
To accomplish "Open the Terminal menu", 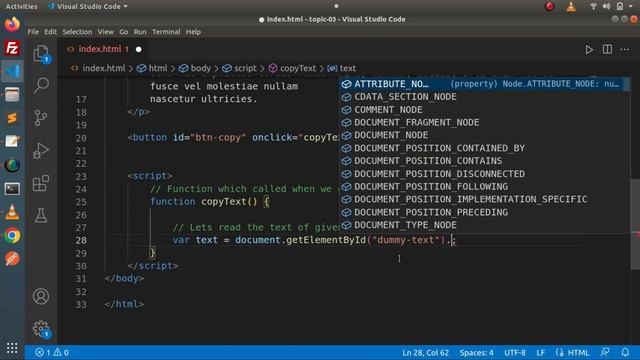I will (166, 32).
